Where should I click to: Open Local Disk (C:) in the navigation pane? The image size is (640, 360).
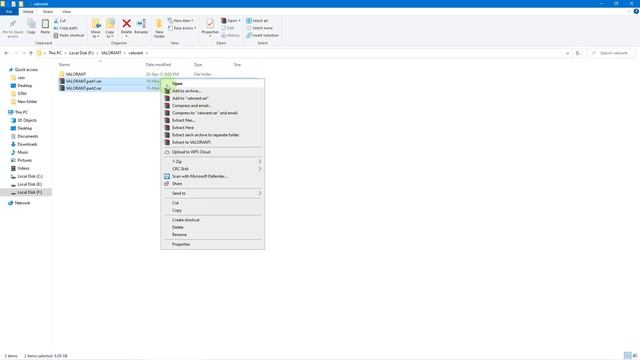coord(30,176)
